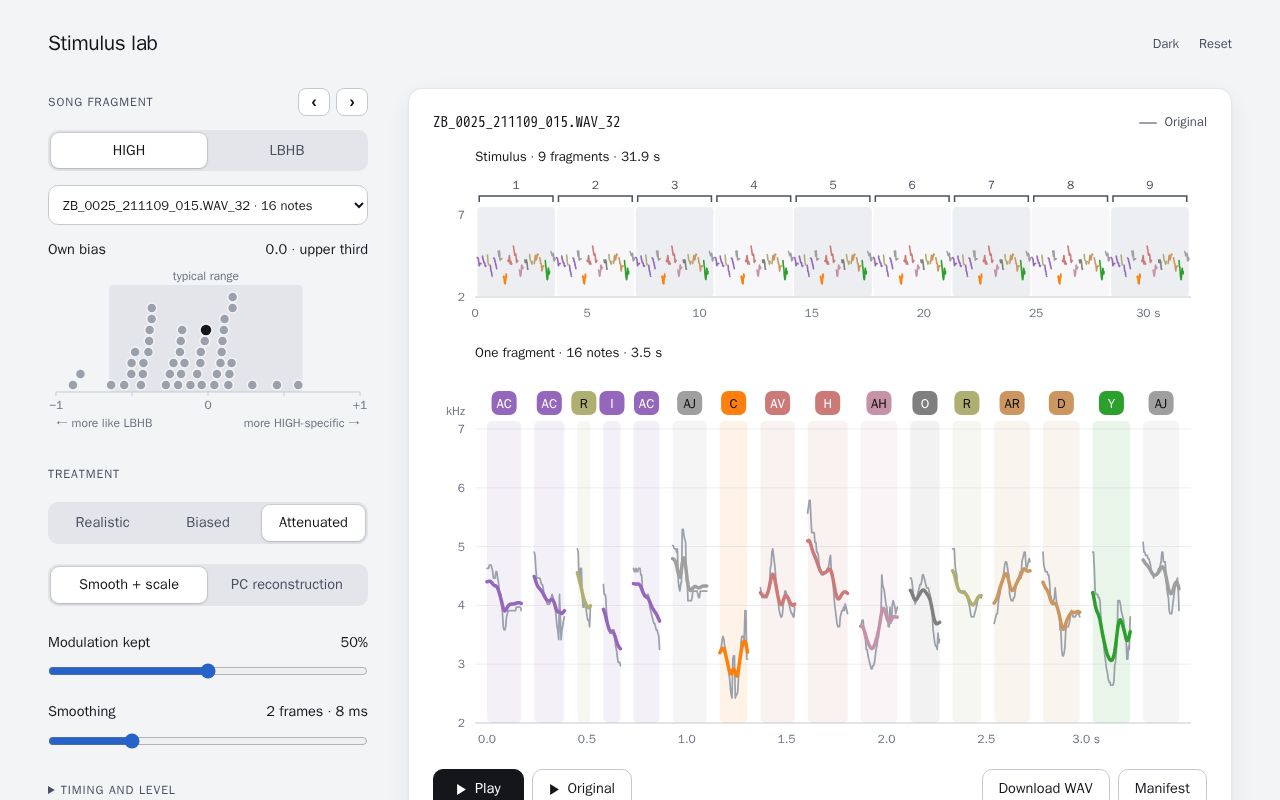Go to previous song fragment arrow
1280x800 pixels.
click(x=314, y=102)
